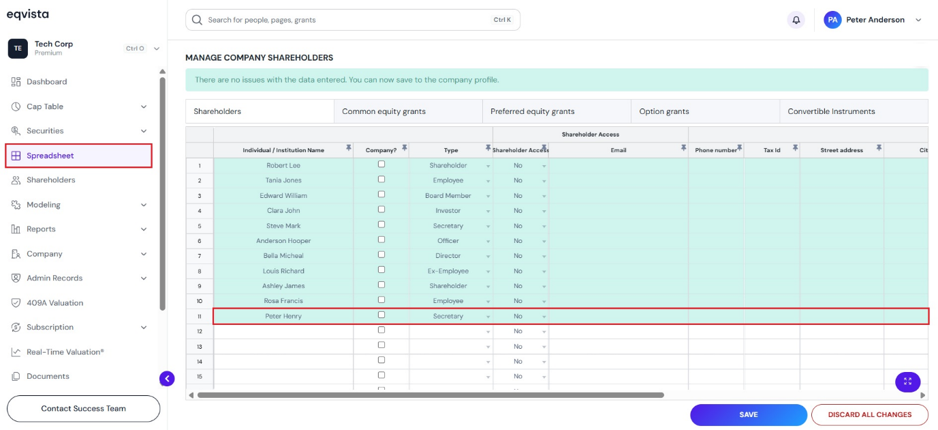Click the sidebar vertical scrollbar
This screenshot has width=938, height=430.
tap(162, 193)
